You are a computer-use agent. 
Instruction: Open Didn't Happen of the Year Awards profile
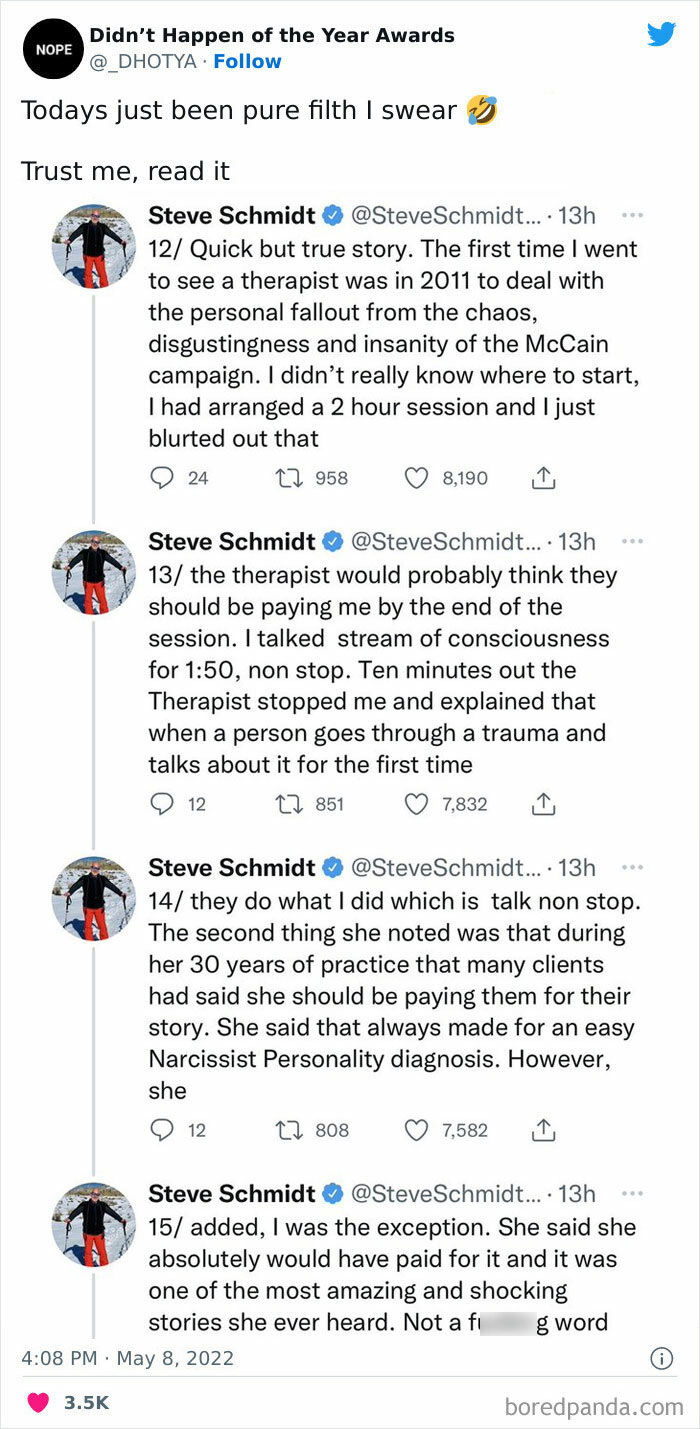click(272, 36)
